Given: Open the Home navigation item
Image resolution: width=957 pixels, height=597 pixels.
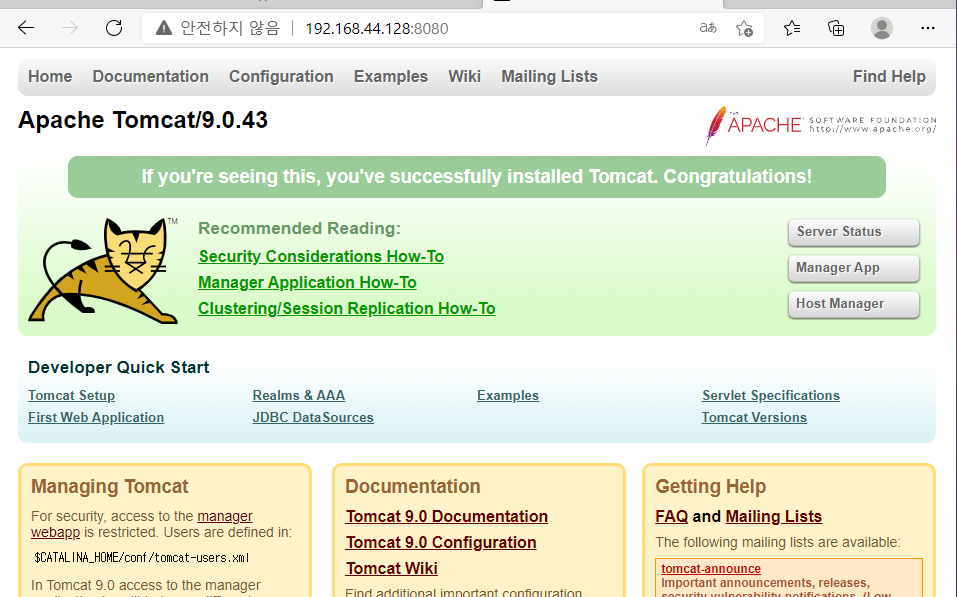Looking at the screenshot, I should (x=50, y=76).
